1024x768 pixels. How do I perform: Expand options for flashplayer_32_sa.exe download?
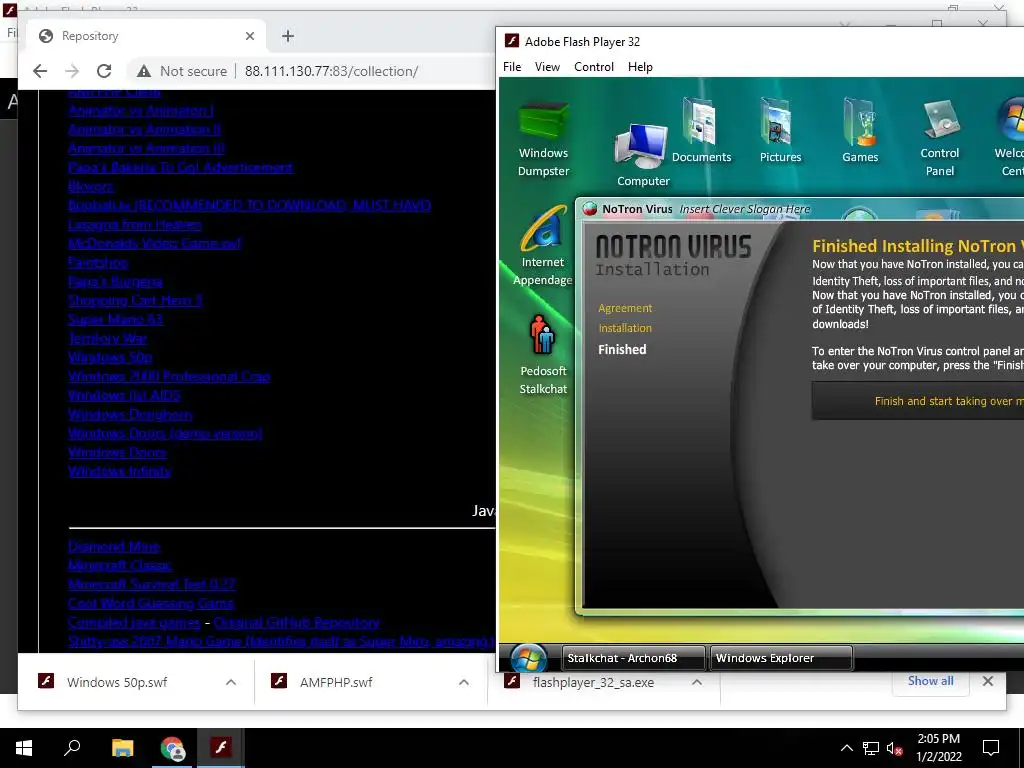(x=697, y=682)
